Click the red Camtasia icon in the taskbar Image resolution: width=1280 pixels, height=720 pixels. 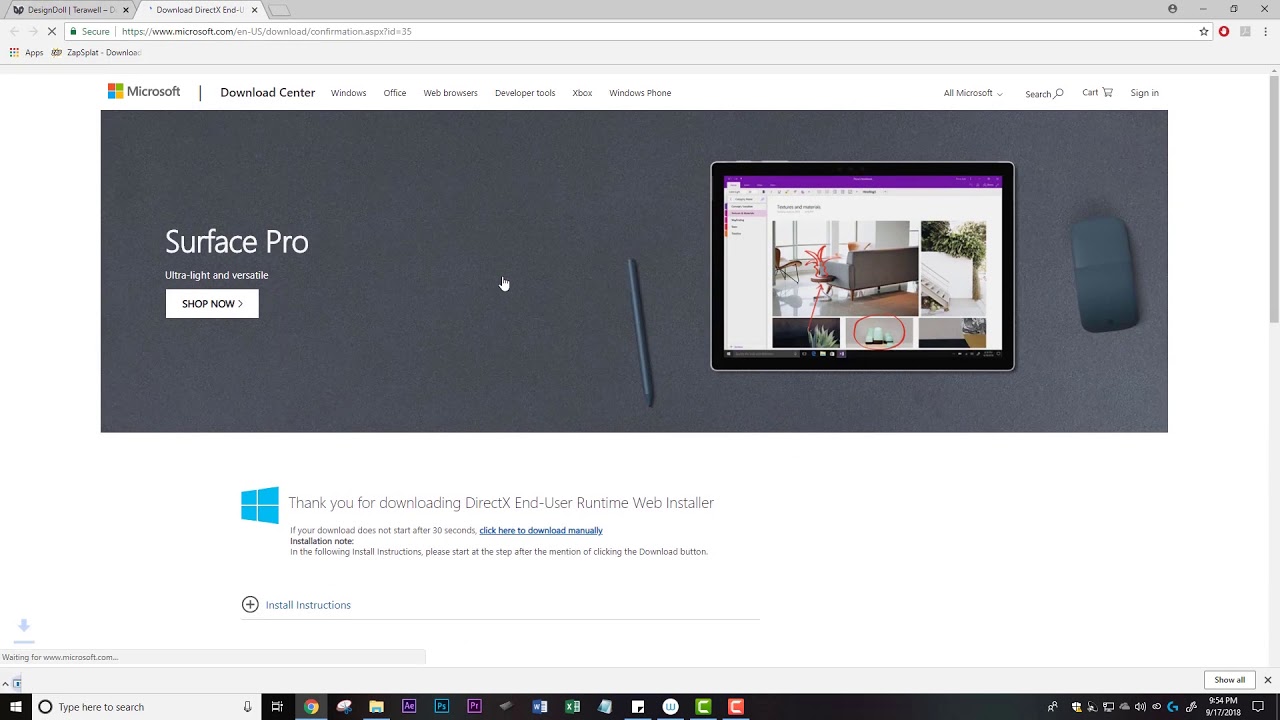tap(736, 706)
